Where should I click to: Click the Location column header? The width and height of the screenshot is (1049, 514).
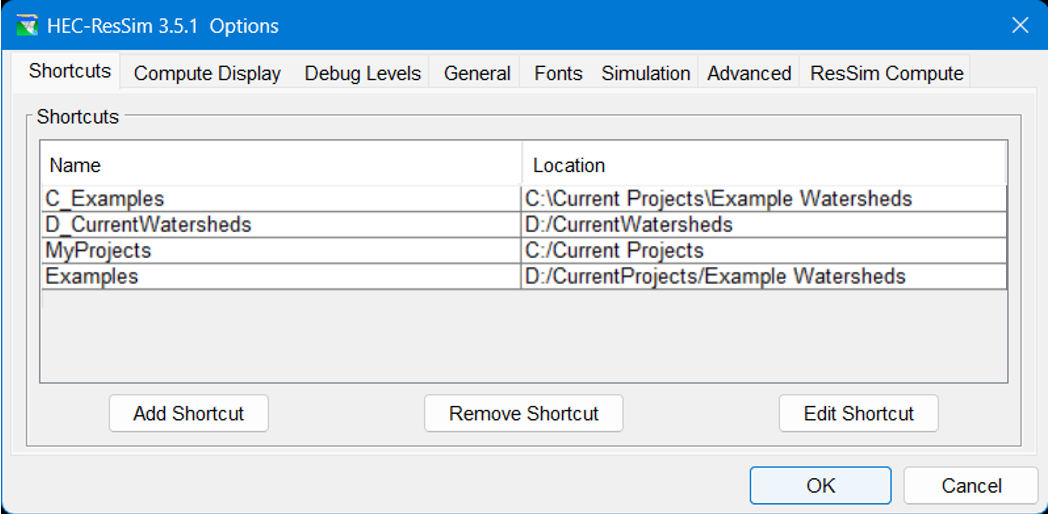pos(763,165)
